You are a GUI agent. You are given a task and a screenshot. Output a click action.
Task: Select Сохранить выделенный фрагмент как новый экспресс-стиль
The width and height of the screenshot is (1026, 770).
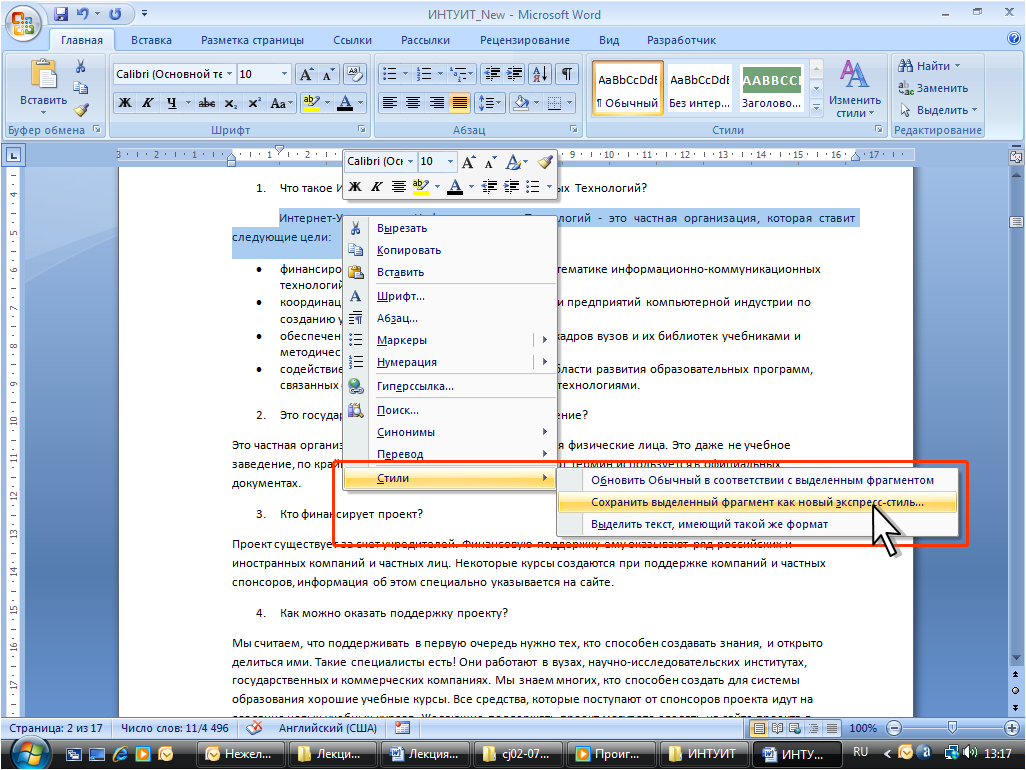(x=757, y=502)
